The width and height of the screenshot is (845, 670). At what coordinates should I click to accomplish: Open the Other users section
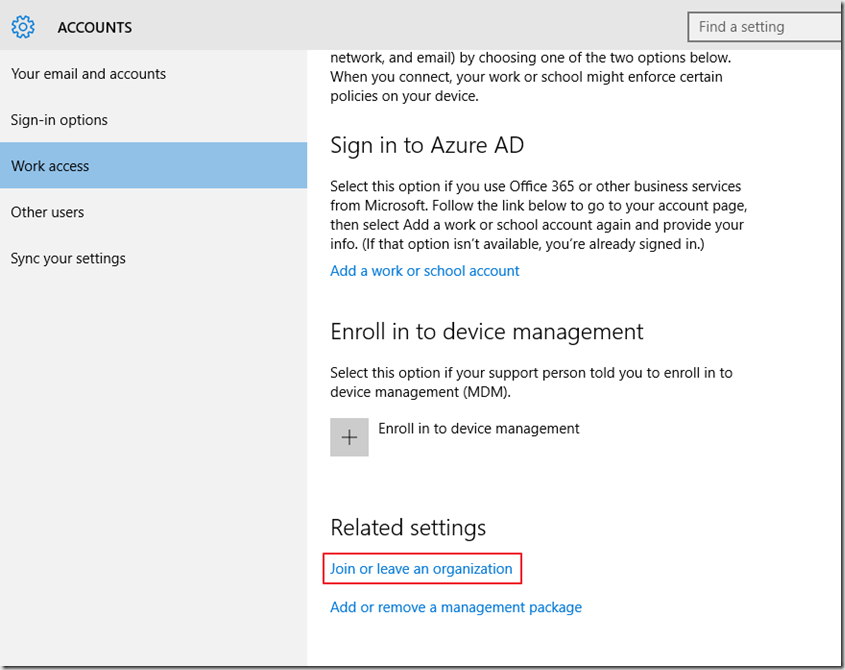pyautogui.click(x=47, y=212)
